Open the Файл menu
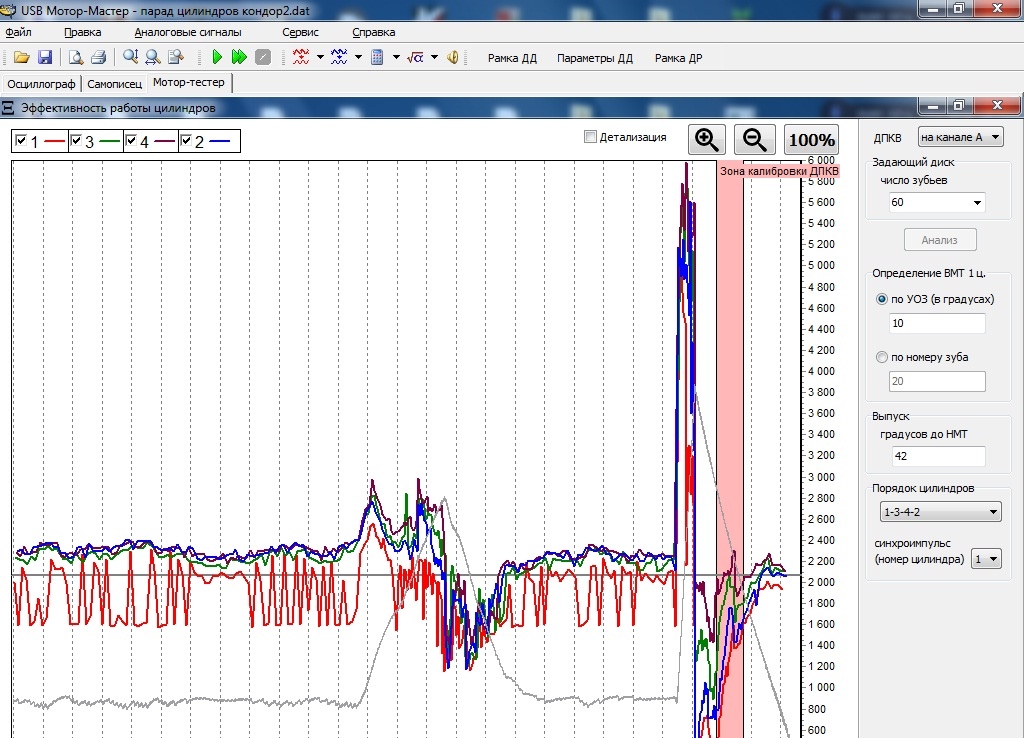This screenshot has width=1024, height=738. click(x=18, y=32)
